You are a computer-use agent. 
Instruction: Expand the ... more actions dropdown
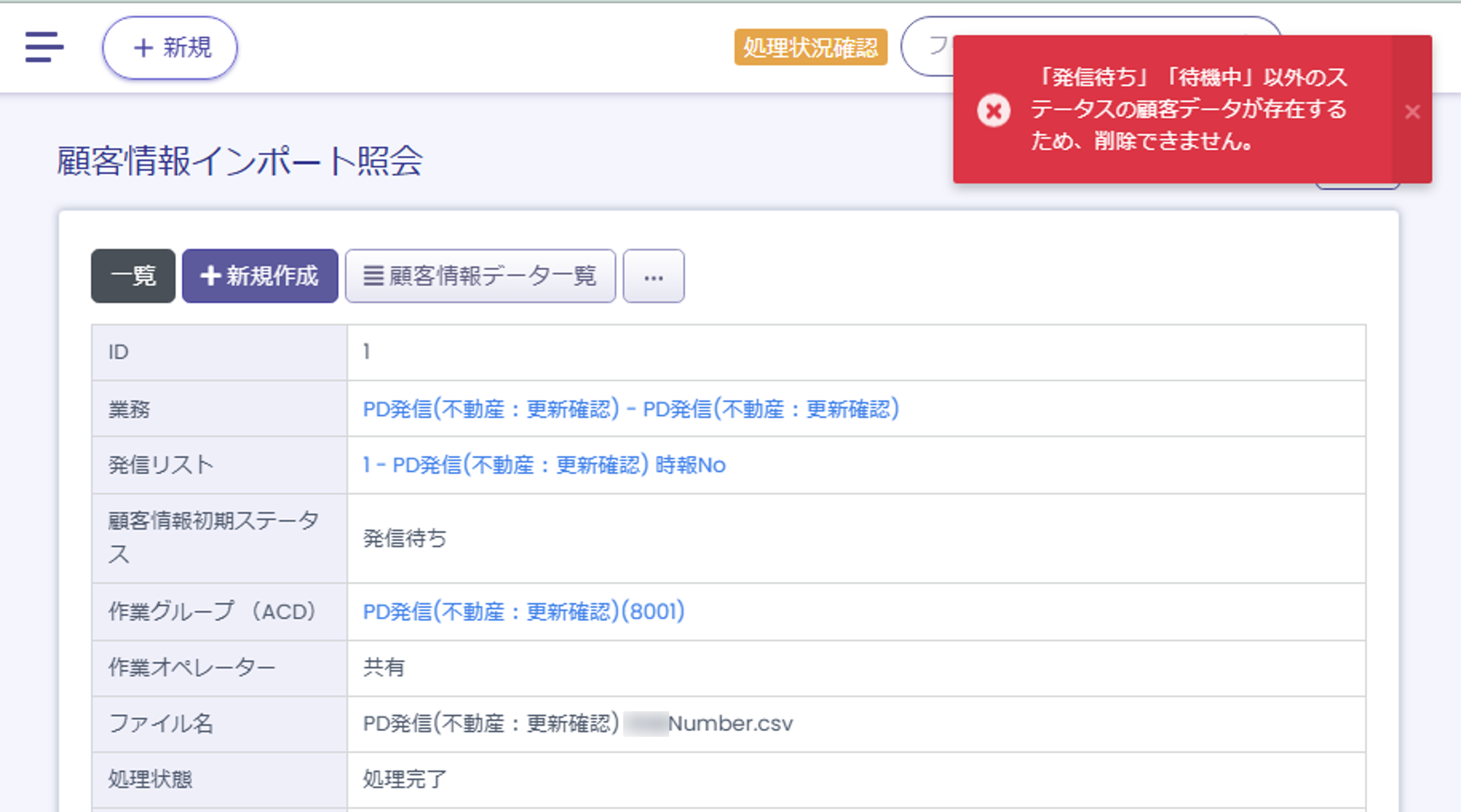click(x=653, y=276)
